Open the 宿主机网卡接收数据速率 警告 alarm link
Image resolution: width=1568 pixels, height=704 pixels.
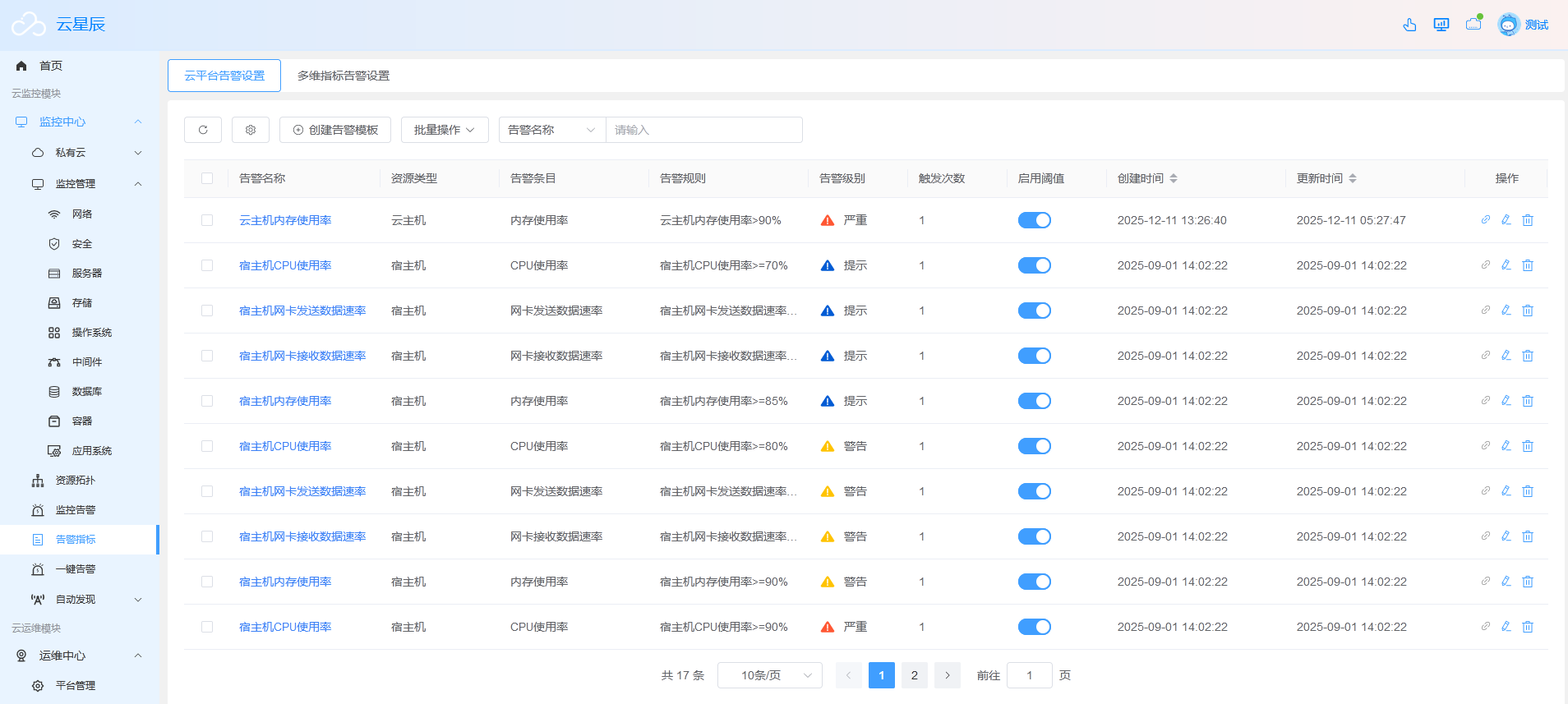tap(302, 536)
